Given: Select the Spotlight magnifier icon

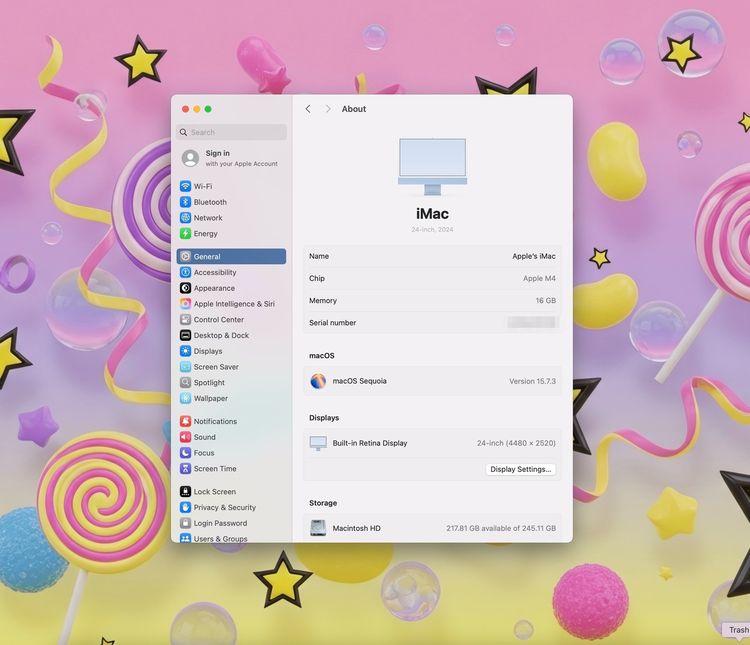Looking at the screenshot, I should pos(186,383).
